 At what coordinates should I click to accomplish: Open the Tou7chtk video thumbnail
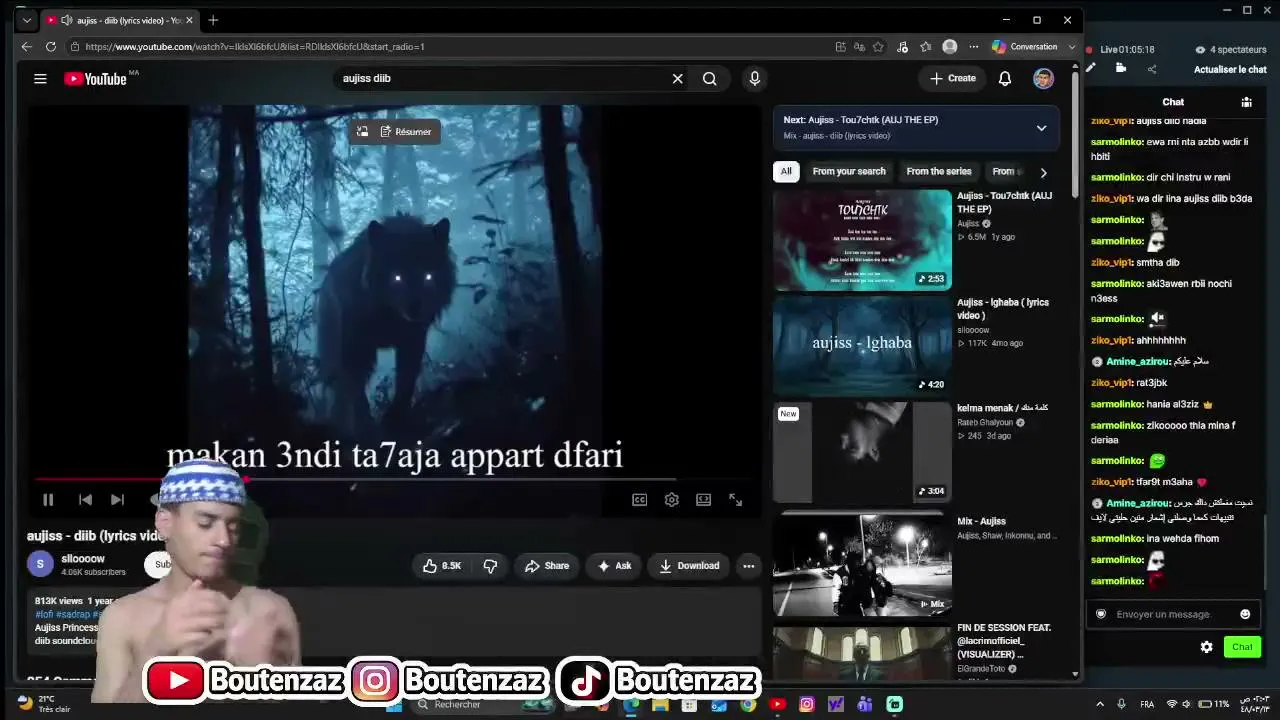point(862,240)
